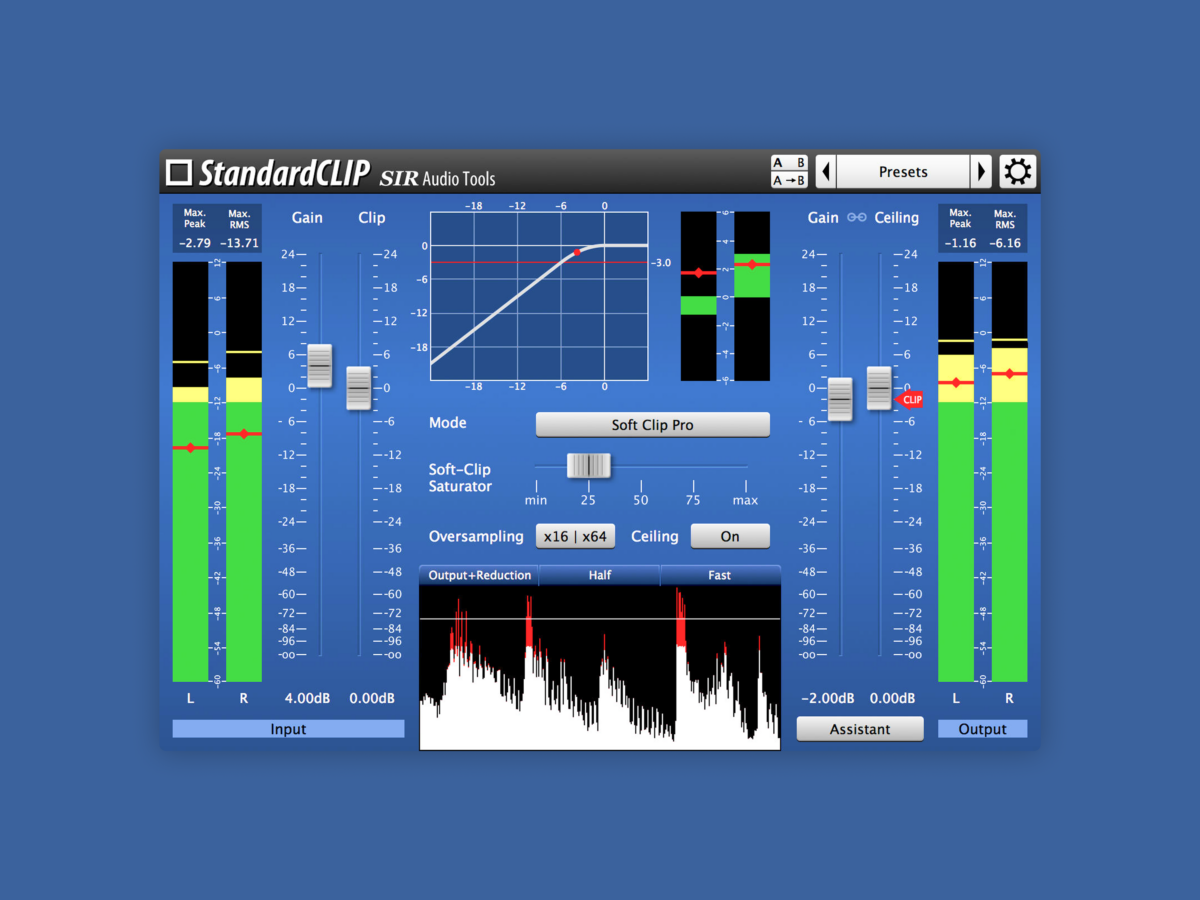This screenshot has width=1200, height=900.
Task: Click the '25' tick under saturator slider
Action: click(x=588, y=500)
